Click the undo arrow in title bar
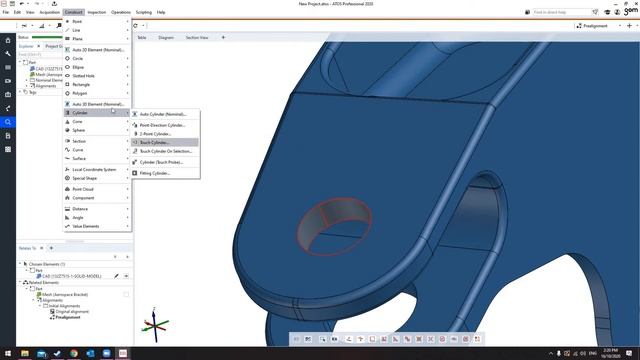640x360 pixels. [22, 4]
